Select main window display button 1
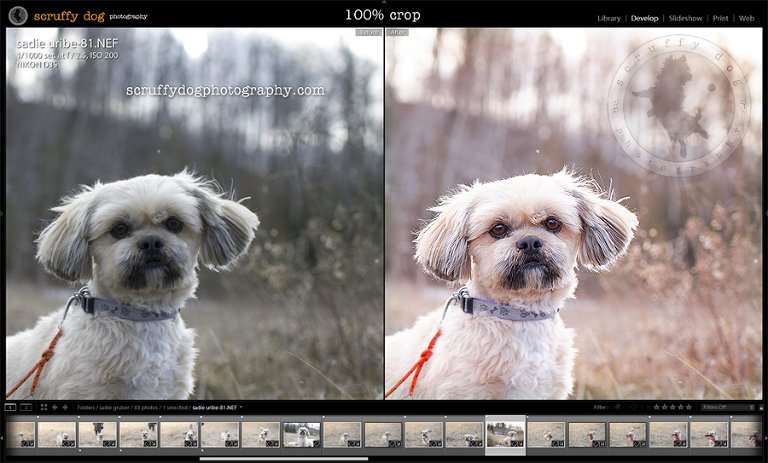This screenshot has height=463, width=768. coord(10,407)
